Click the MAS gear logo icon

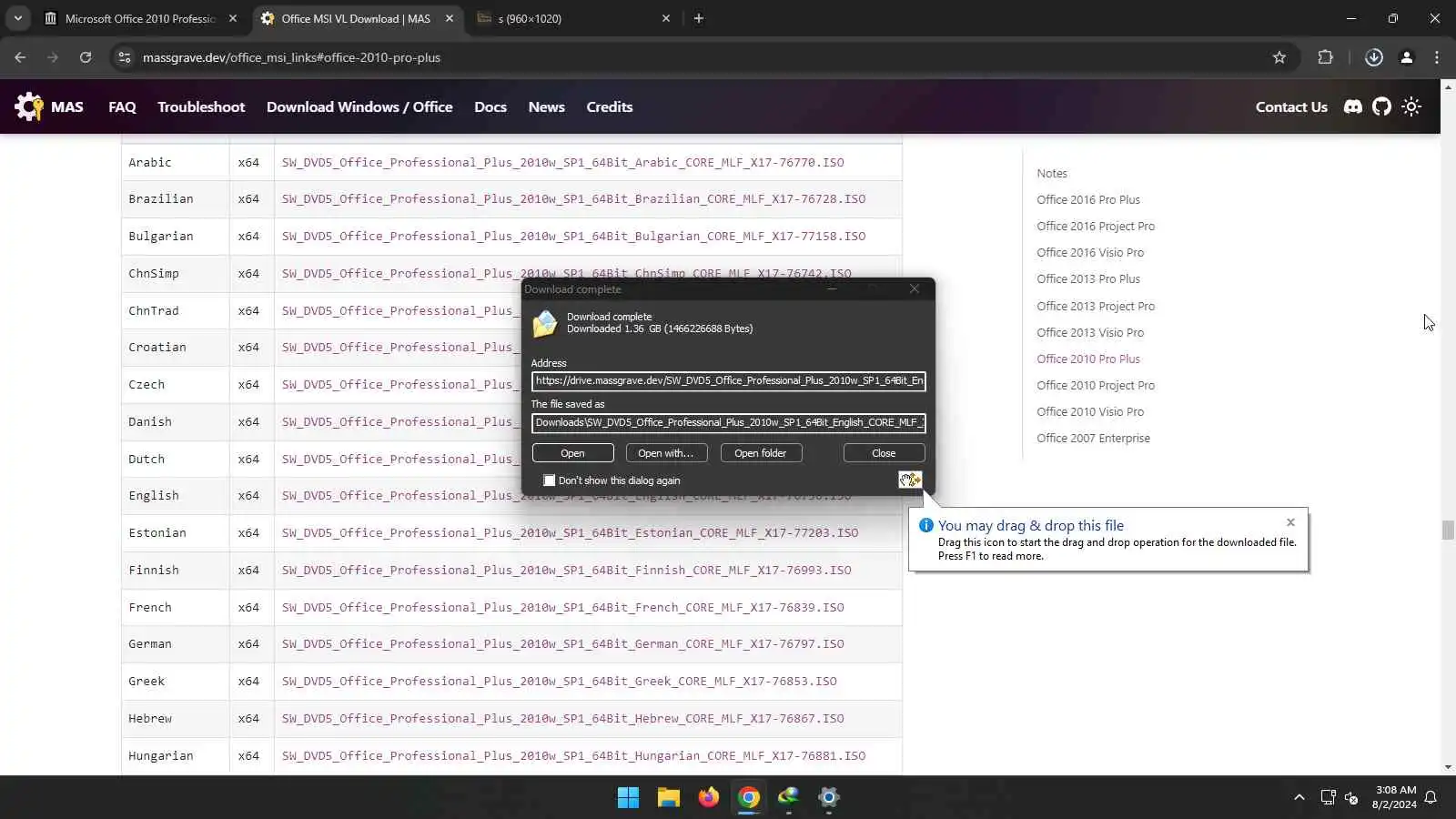[x=29, y=106]
